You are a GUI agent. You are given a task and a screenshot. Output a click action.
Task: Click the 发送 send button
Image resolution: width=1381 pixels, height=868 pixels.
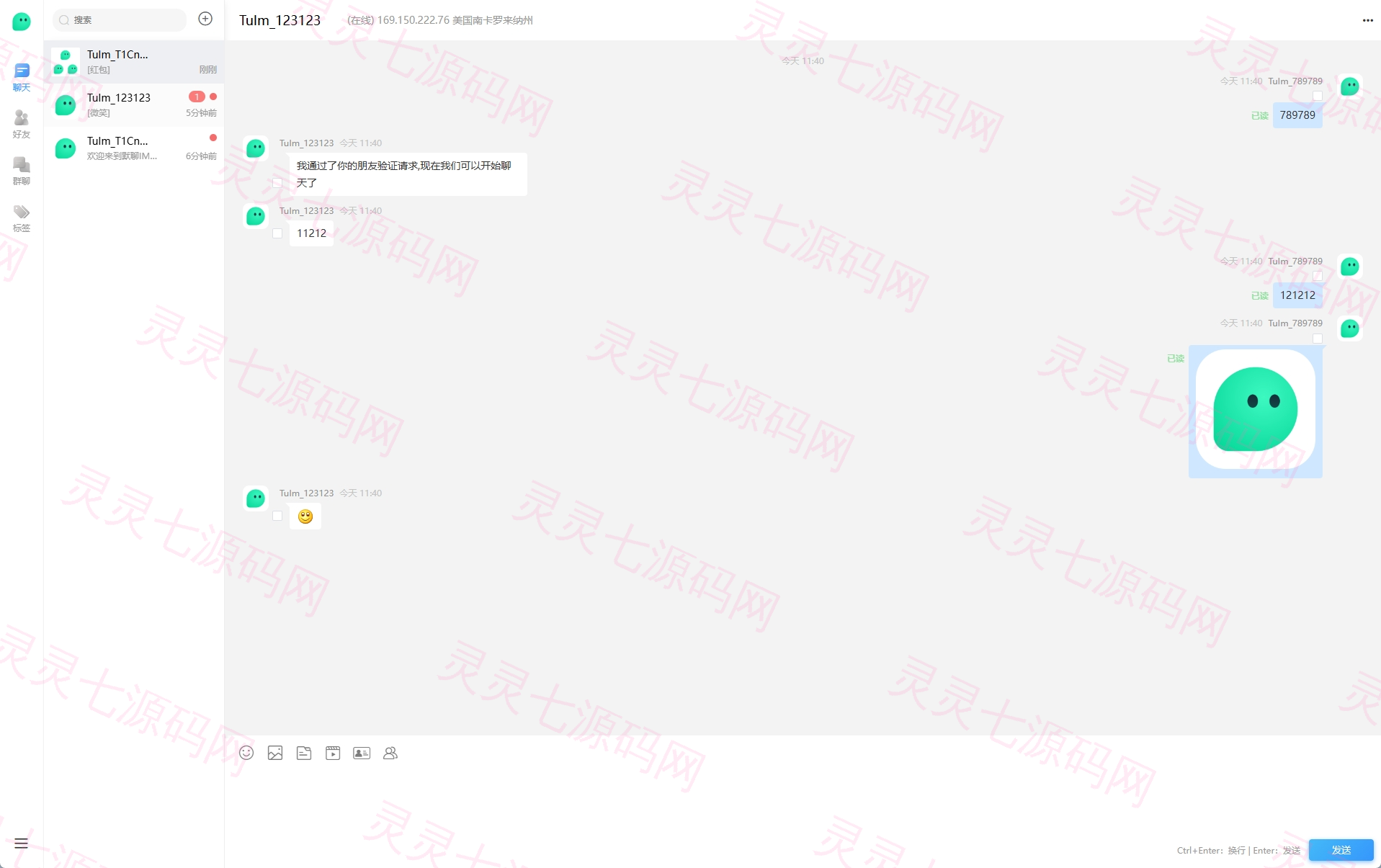(1341, 850)
